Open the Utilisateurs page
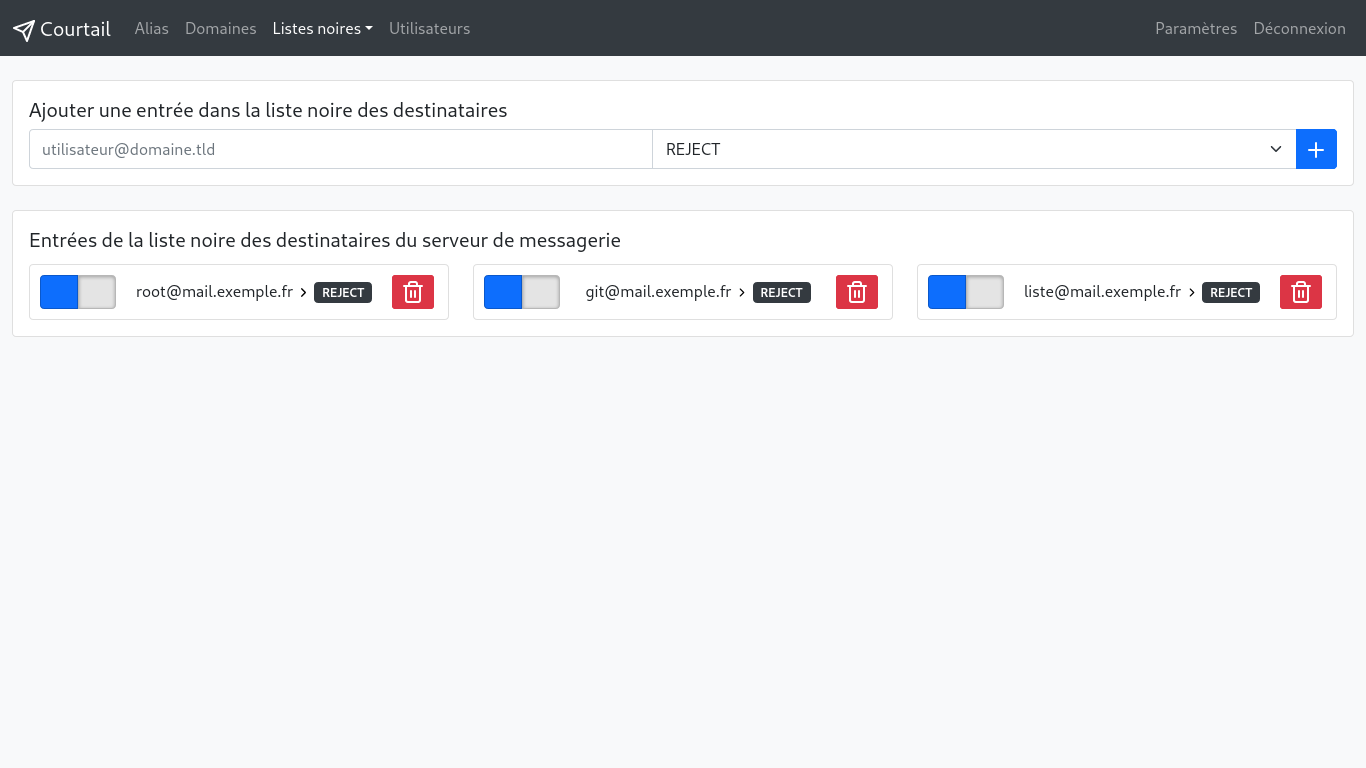This screenshot has width=1366, height=768. click(430, 29)
